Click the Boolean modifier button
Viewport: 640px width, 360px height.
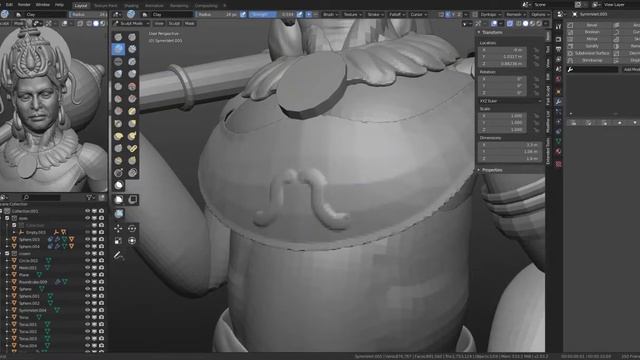click(592, 32)
